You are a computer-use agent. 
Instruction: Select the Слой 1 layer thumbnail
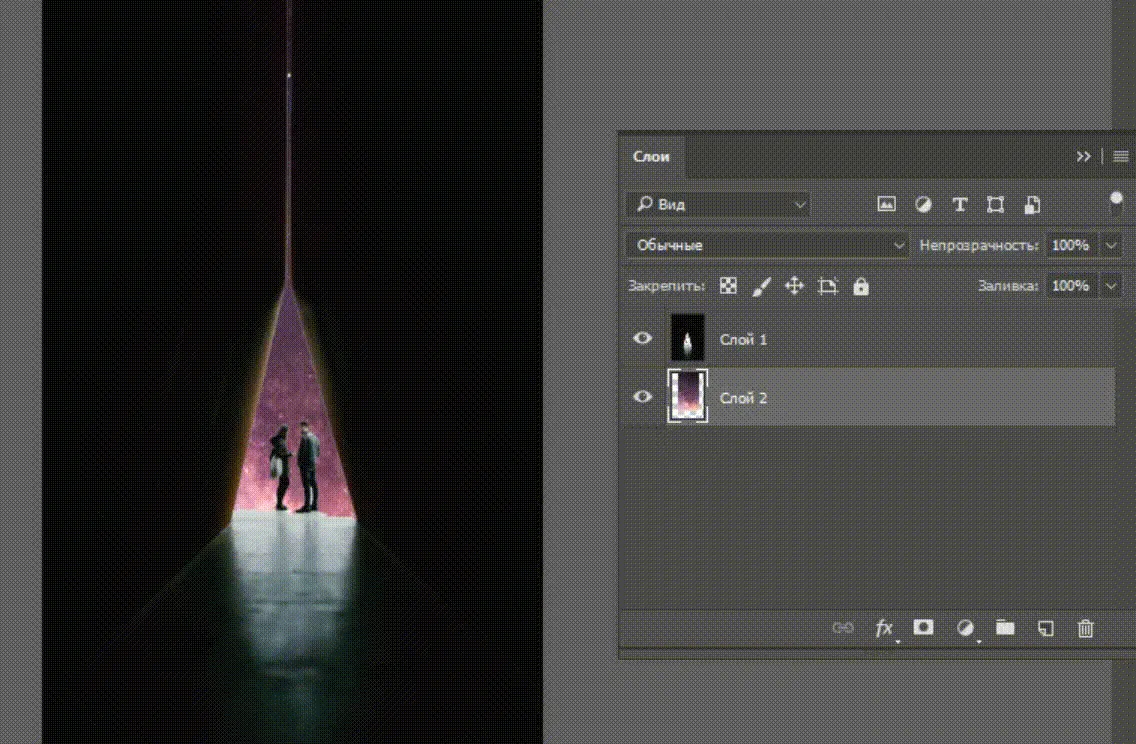[x=688, y=338]
